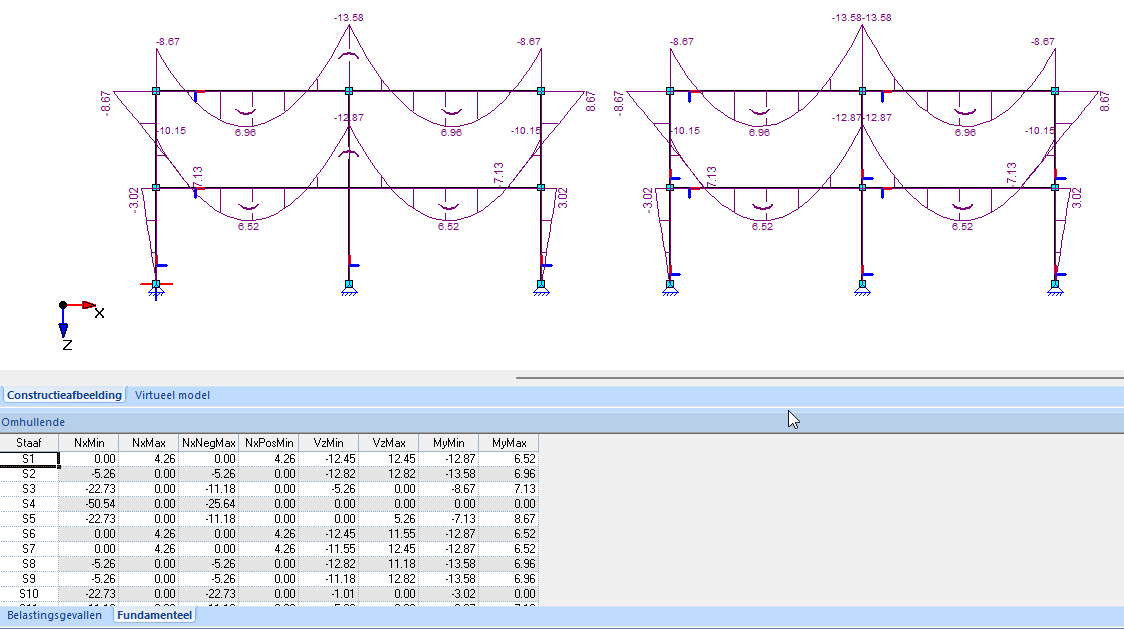Select row S10 in the Staaf column
This screenshot has width=1124, height=629.
click(29, 595)
